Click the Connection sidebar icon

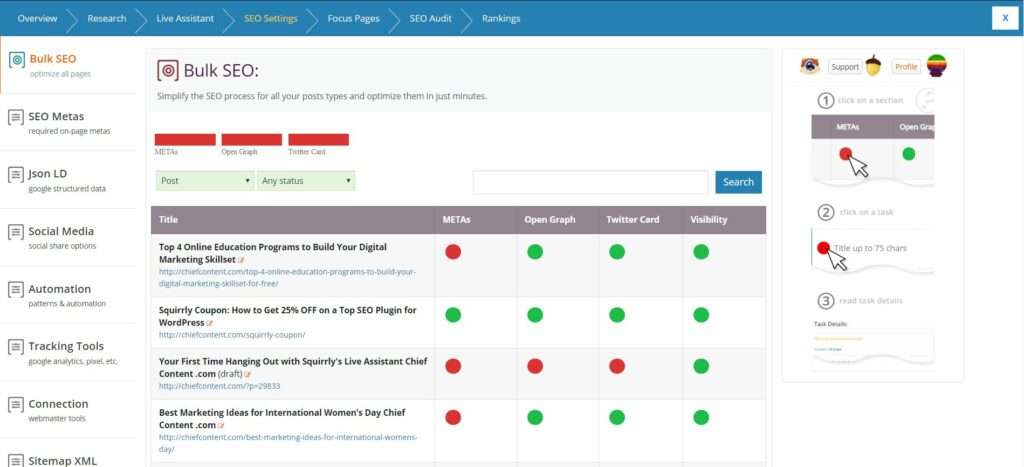click(15, 405)
